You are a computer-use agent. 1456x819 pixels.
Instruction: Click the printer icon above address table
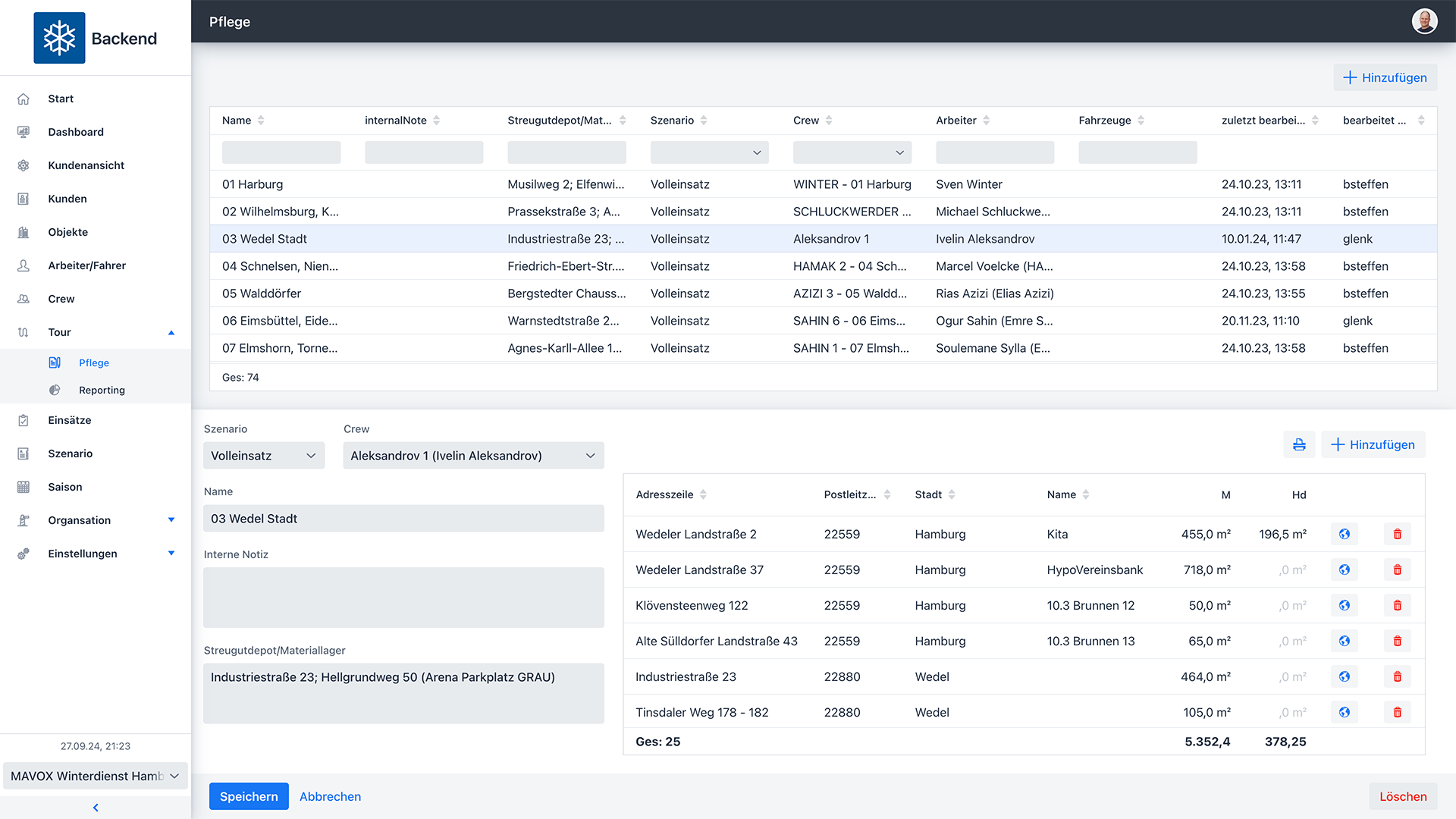1299,444
